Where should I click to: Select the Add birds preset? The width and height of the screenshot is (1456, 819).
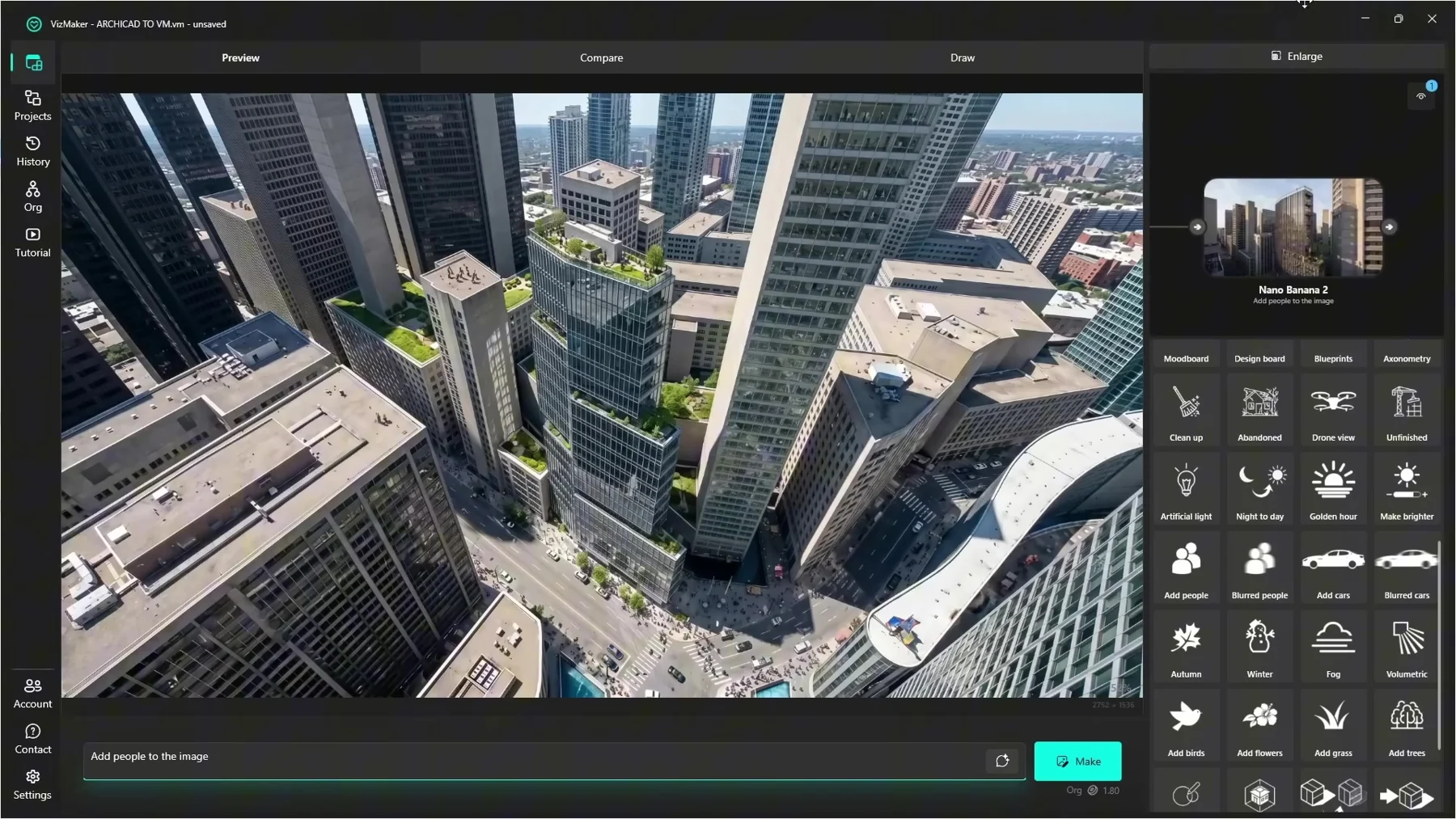point(1186,726)
